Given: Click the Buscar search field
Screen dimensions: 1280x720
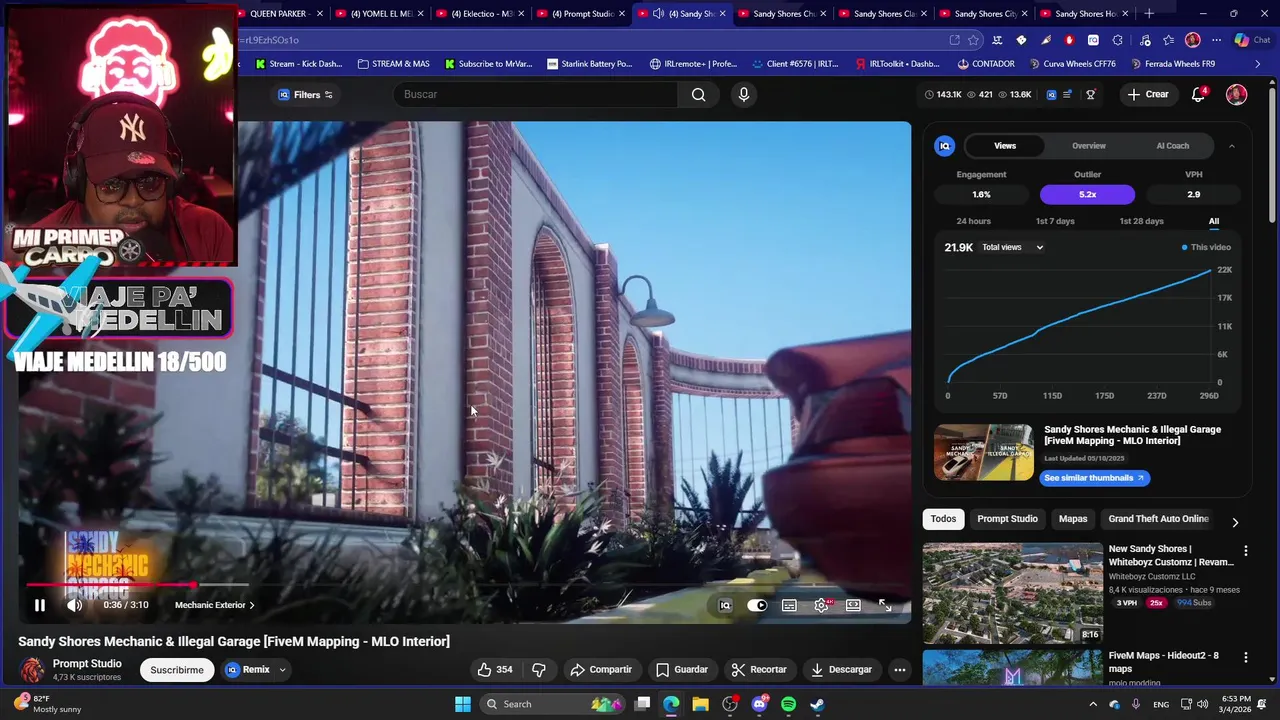Looking at the screenshot, I should pyautogui.click(x=538, y=94).
